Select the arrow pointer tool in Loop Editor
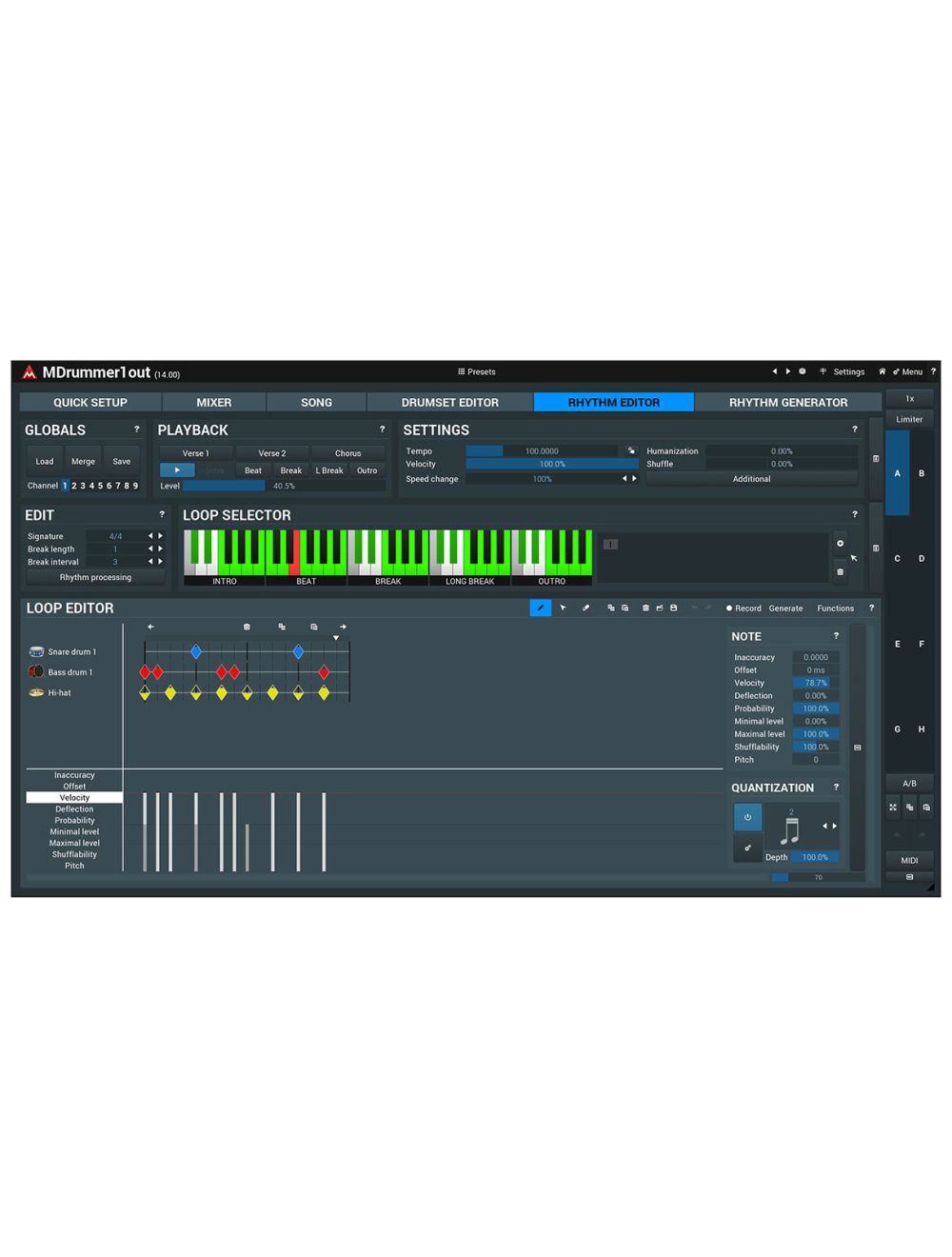 pyautogui.click(x=563, y=608)
